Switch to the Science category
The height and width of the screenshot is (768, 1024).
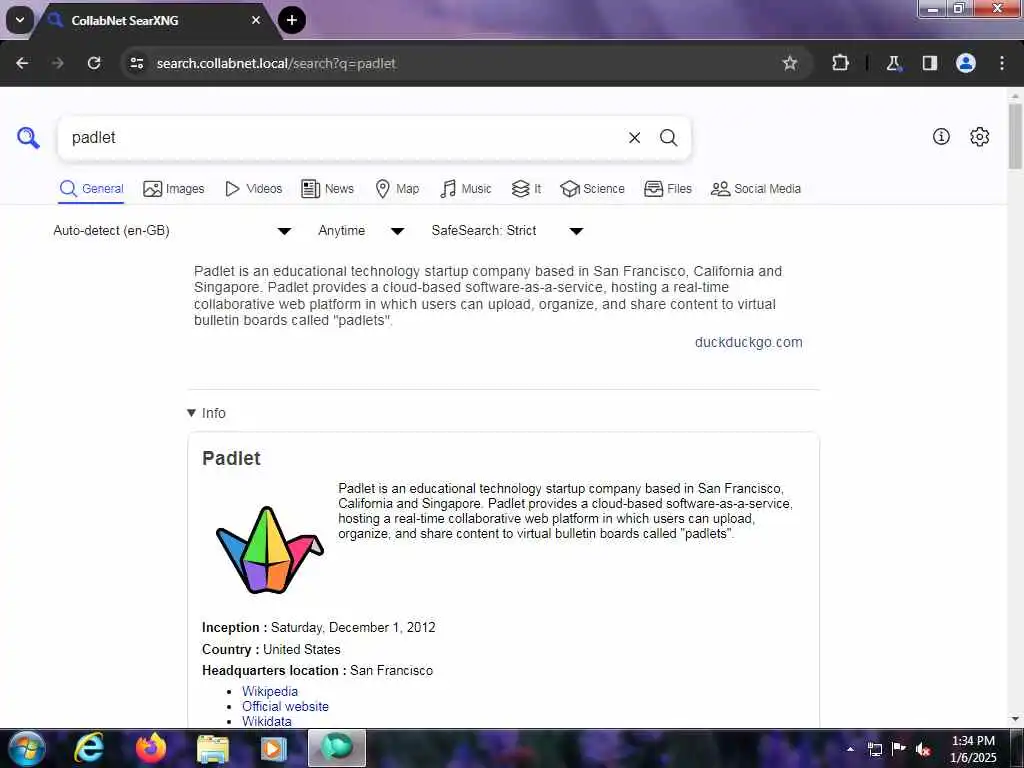tap(592, 189)
